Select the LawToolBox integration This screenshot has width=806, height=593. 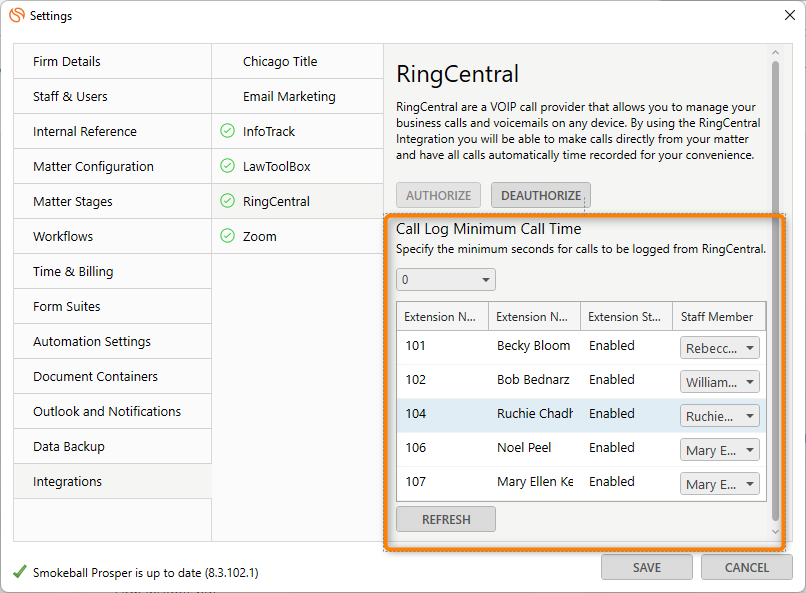point(298,166)
